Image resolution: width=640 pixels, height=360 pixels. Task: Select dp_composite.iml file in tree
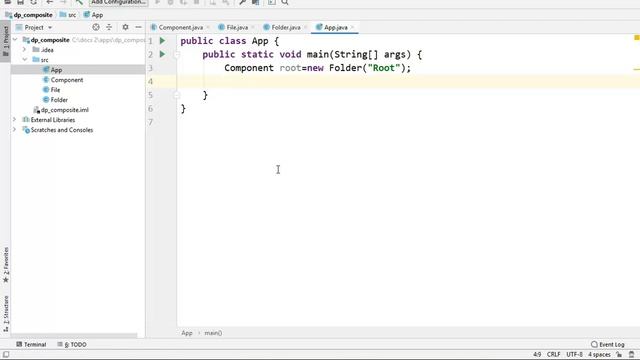click(x=61, y=110)
